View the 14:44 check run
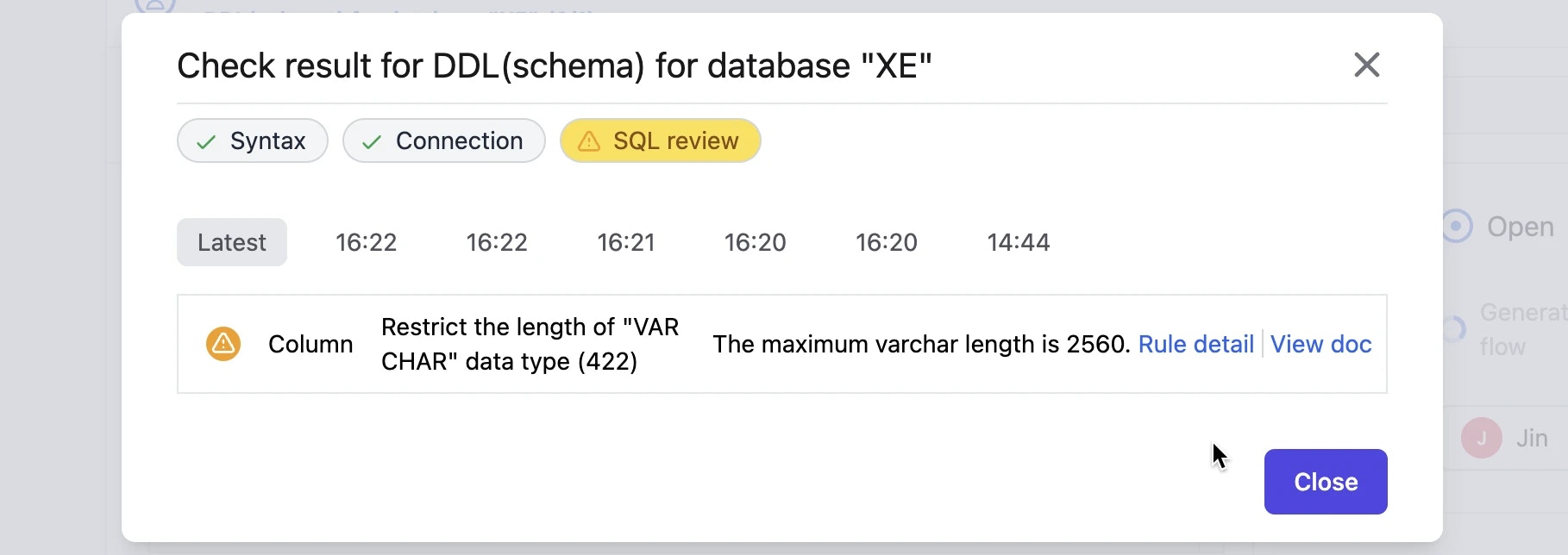The height and width of the screenshot is (555, 1568). pyautogui.click(x=1018, y=242)
